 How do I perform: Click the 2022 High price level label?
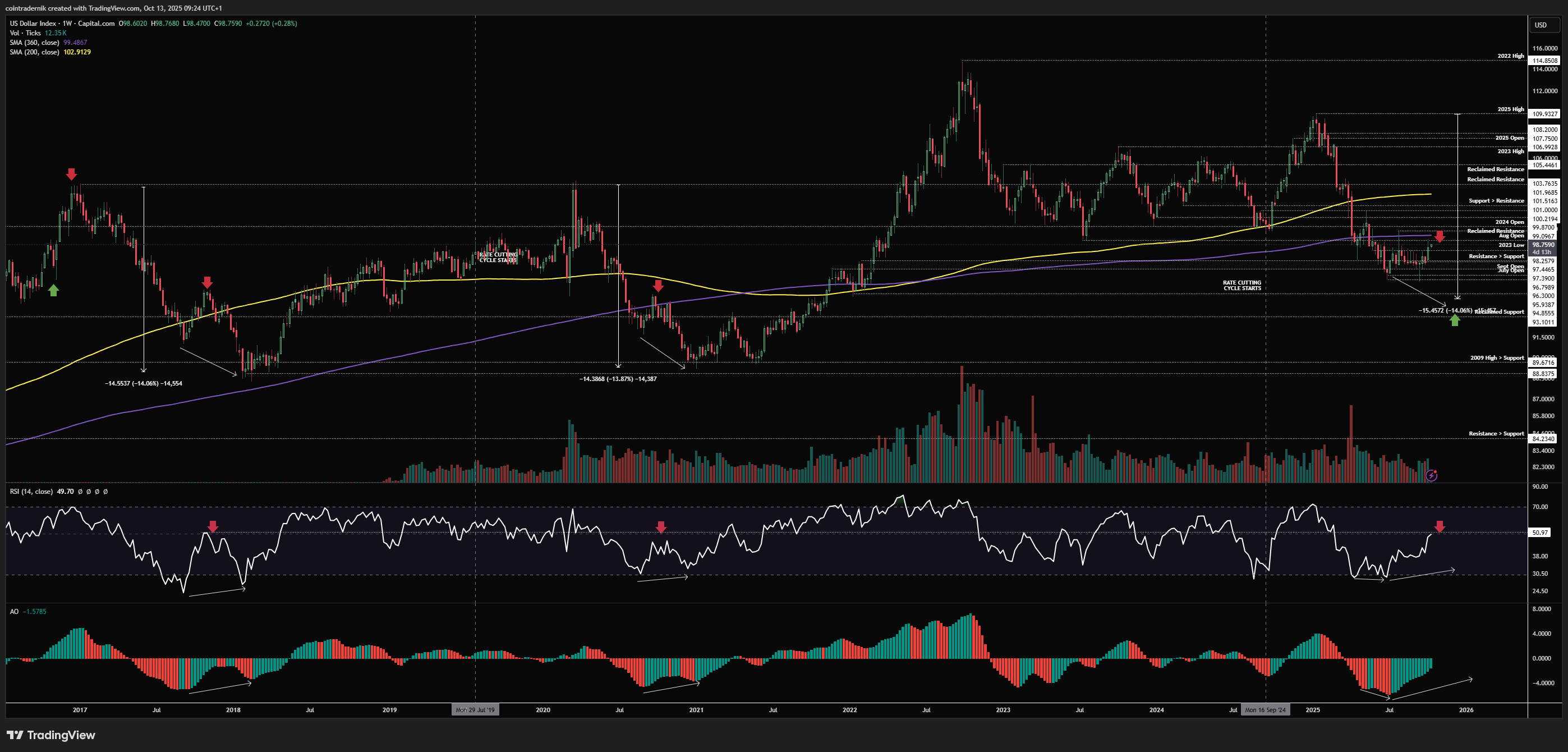pos(1510,56)
